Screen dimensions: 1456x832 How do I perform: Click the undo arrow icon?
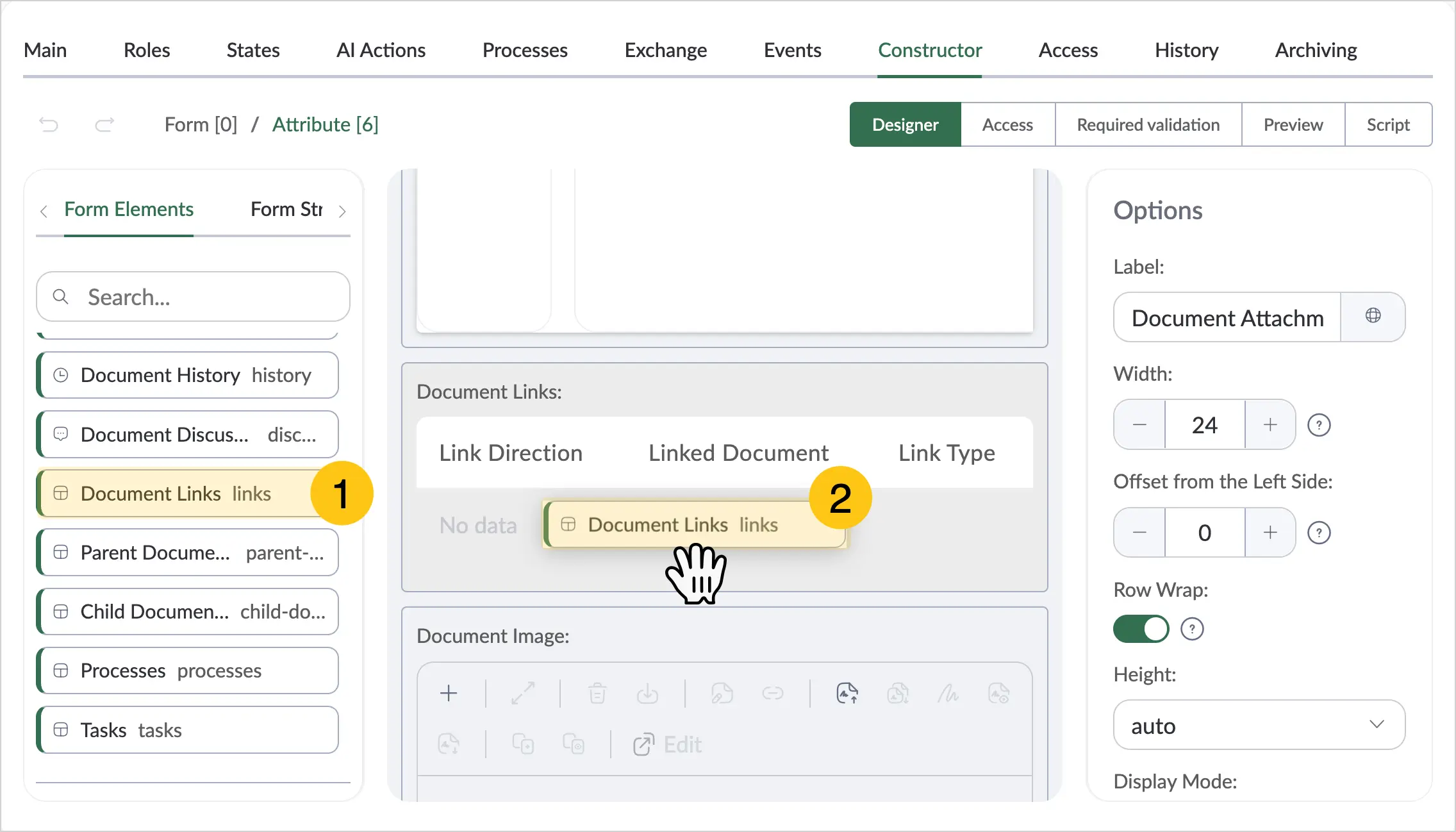(x=49, y=124)
